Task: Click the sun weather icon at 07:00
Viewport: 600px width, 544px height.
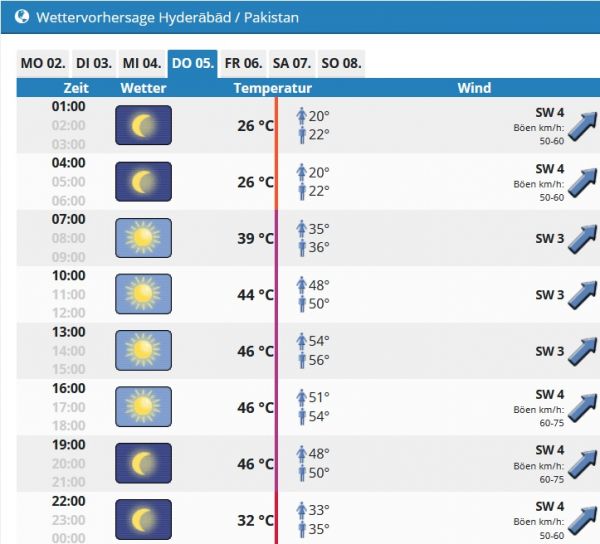Action: 143,238
